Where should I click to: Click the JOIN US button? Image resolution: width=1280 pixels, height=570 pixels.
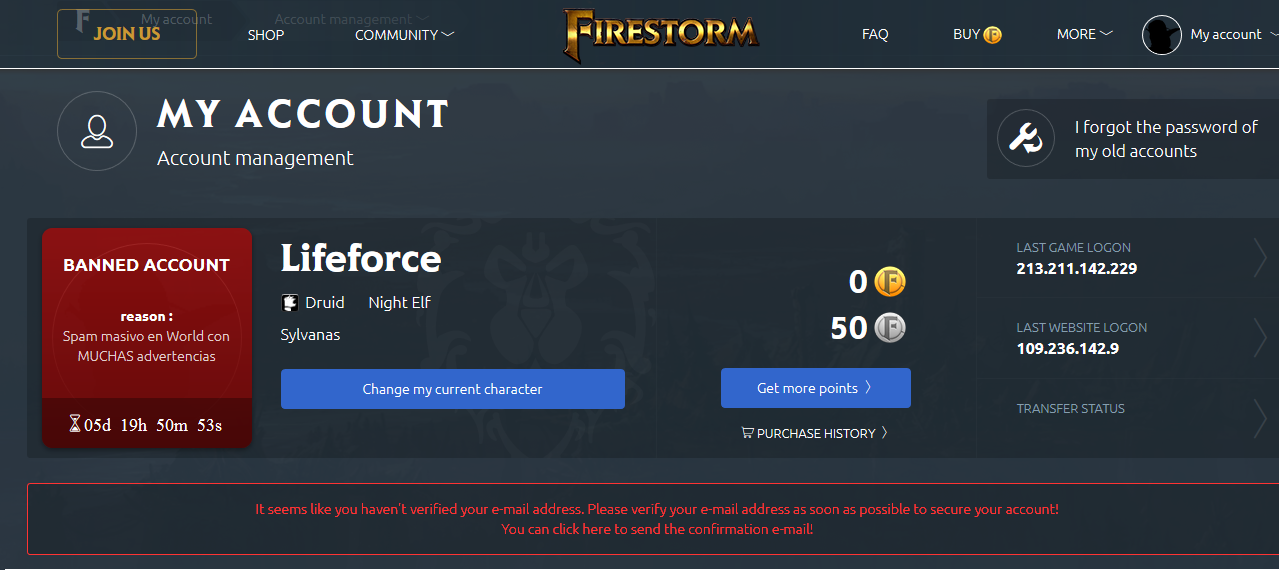coord(127,34)
